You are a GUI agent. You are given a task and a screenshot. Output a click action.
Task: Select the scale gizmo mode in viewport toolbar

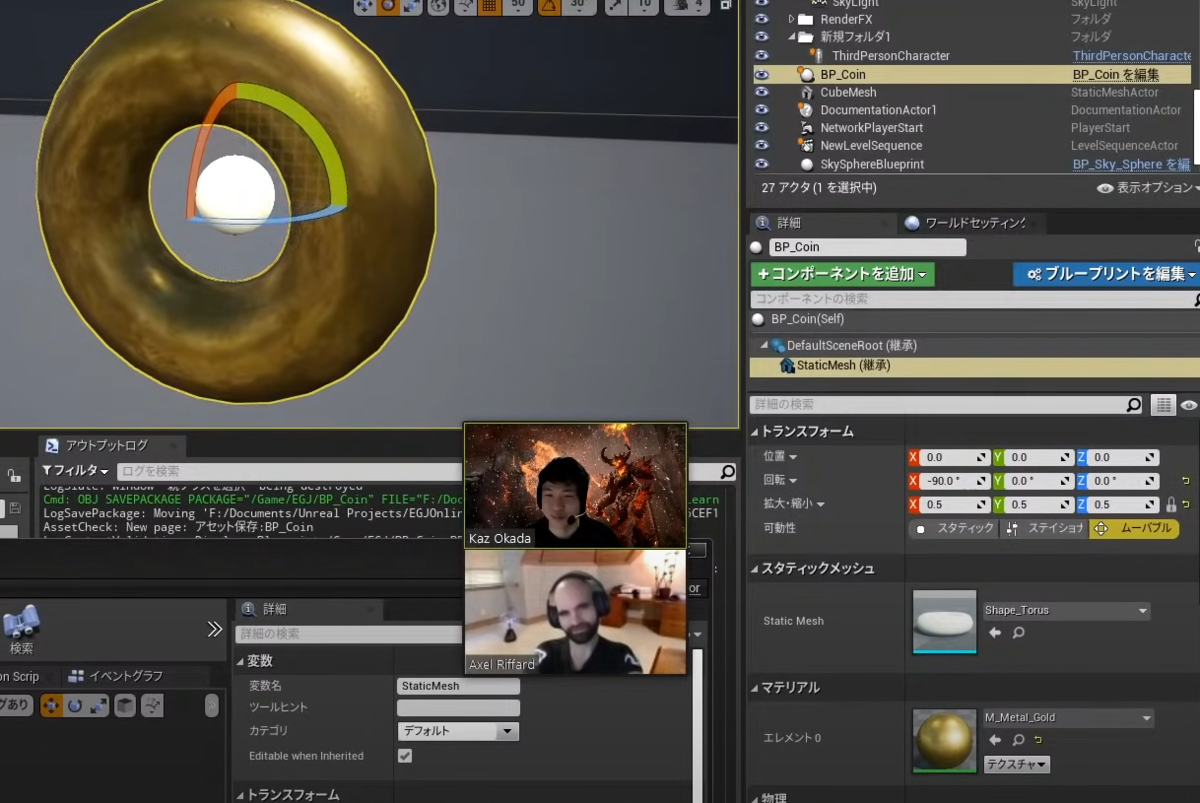click(411, 6)
